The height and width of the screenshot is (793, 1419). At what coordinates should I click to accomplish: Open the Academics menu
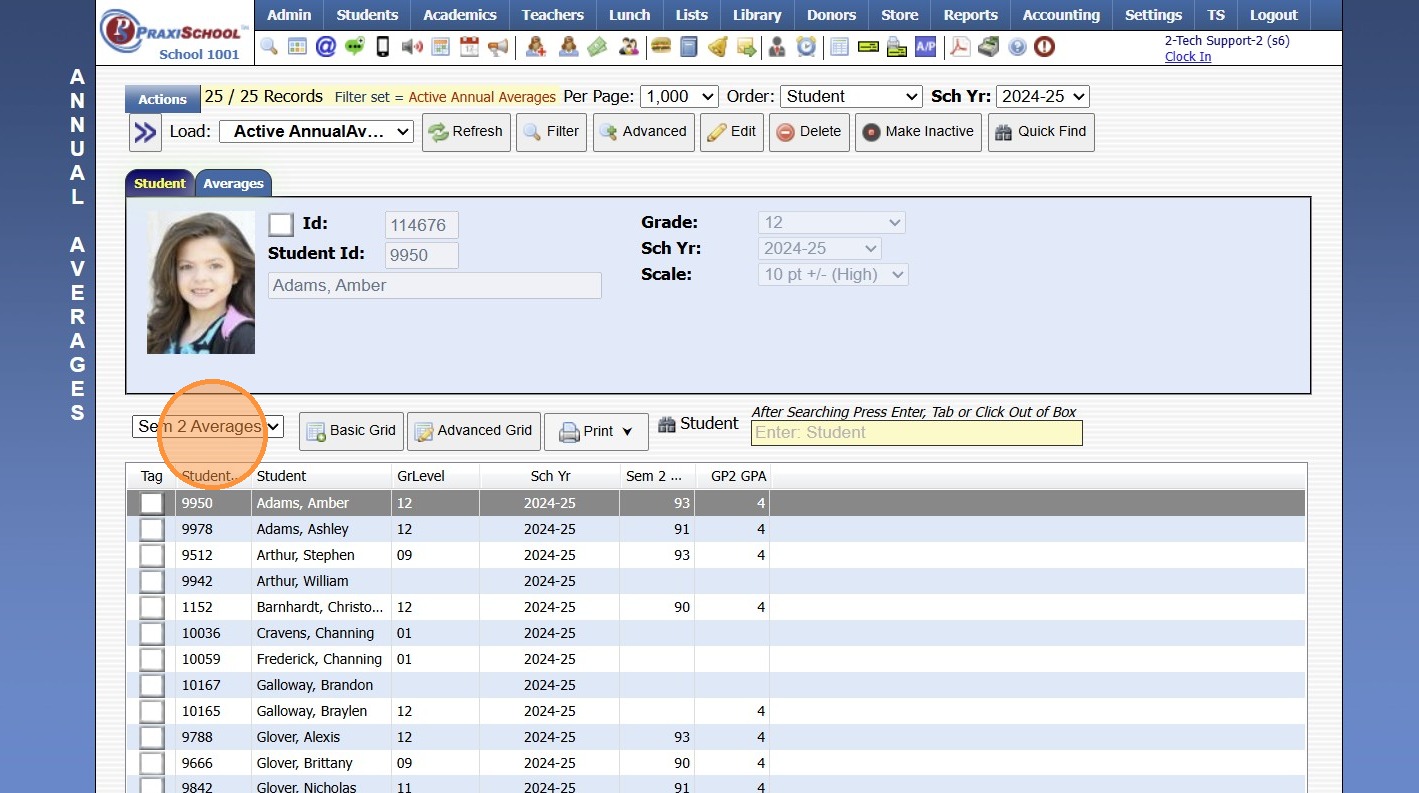click(x=459, y=15)
